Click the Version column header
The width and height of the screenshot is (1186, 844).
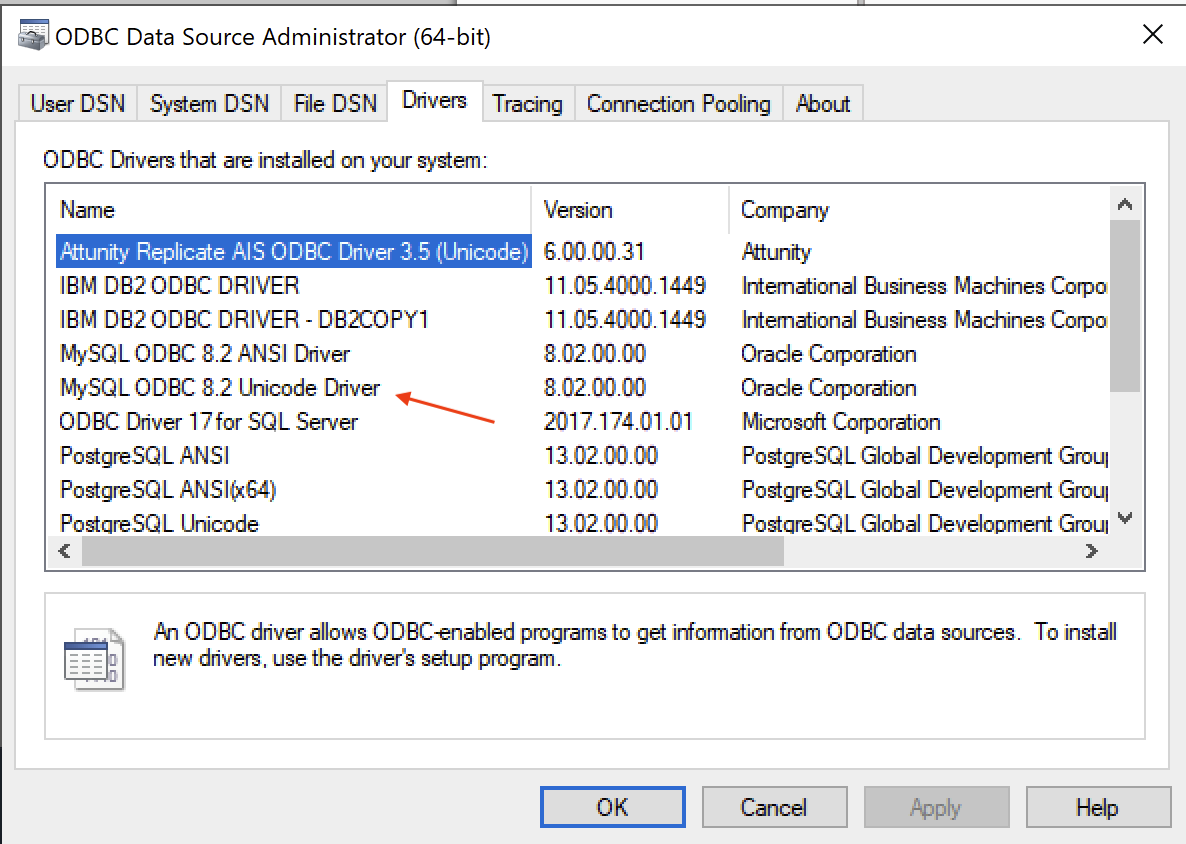point(578,210)
